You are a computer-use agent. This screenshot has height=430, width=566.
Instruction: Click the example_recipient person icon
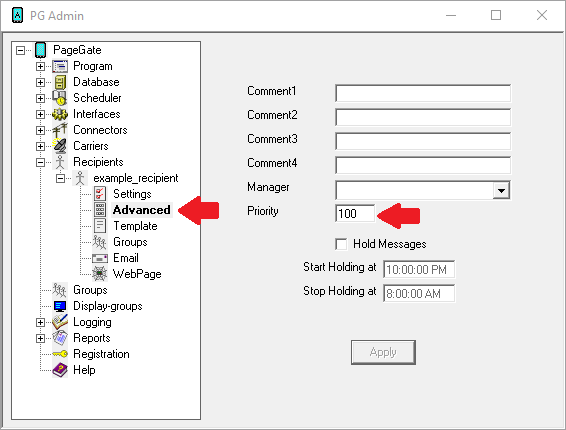pyautogui.click(x=80, y=178)
